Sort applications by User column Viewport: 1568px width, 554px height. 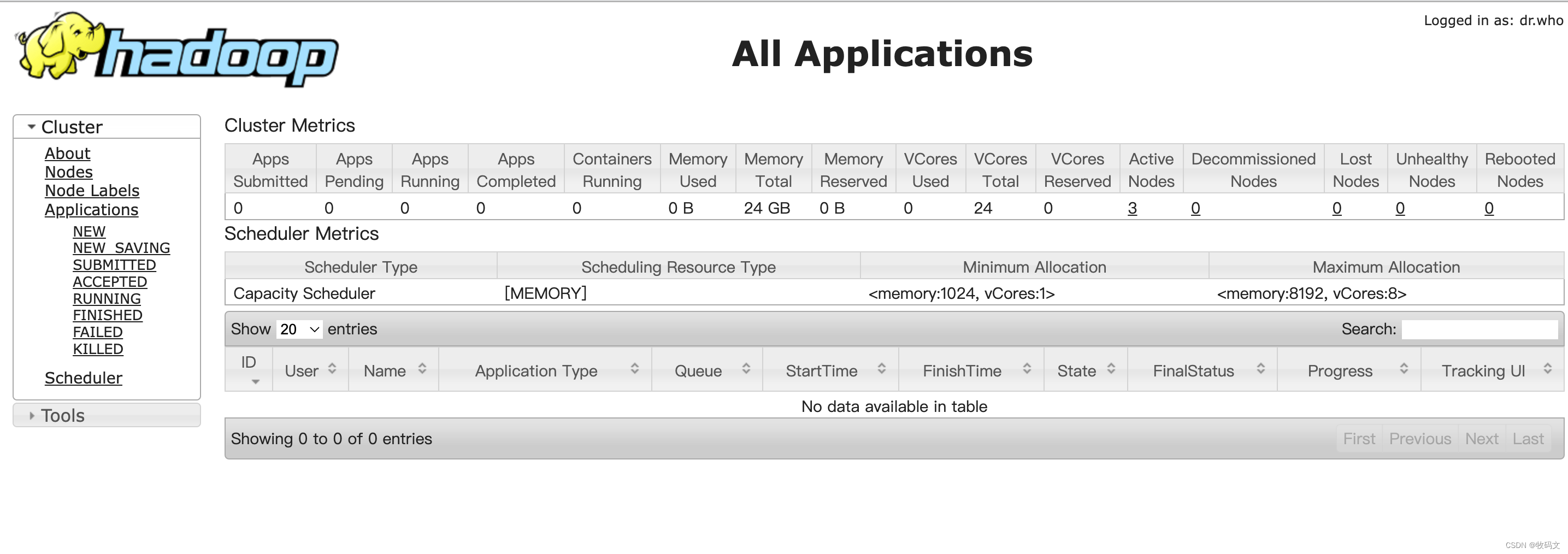click(310, 370)
